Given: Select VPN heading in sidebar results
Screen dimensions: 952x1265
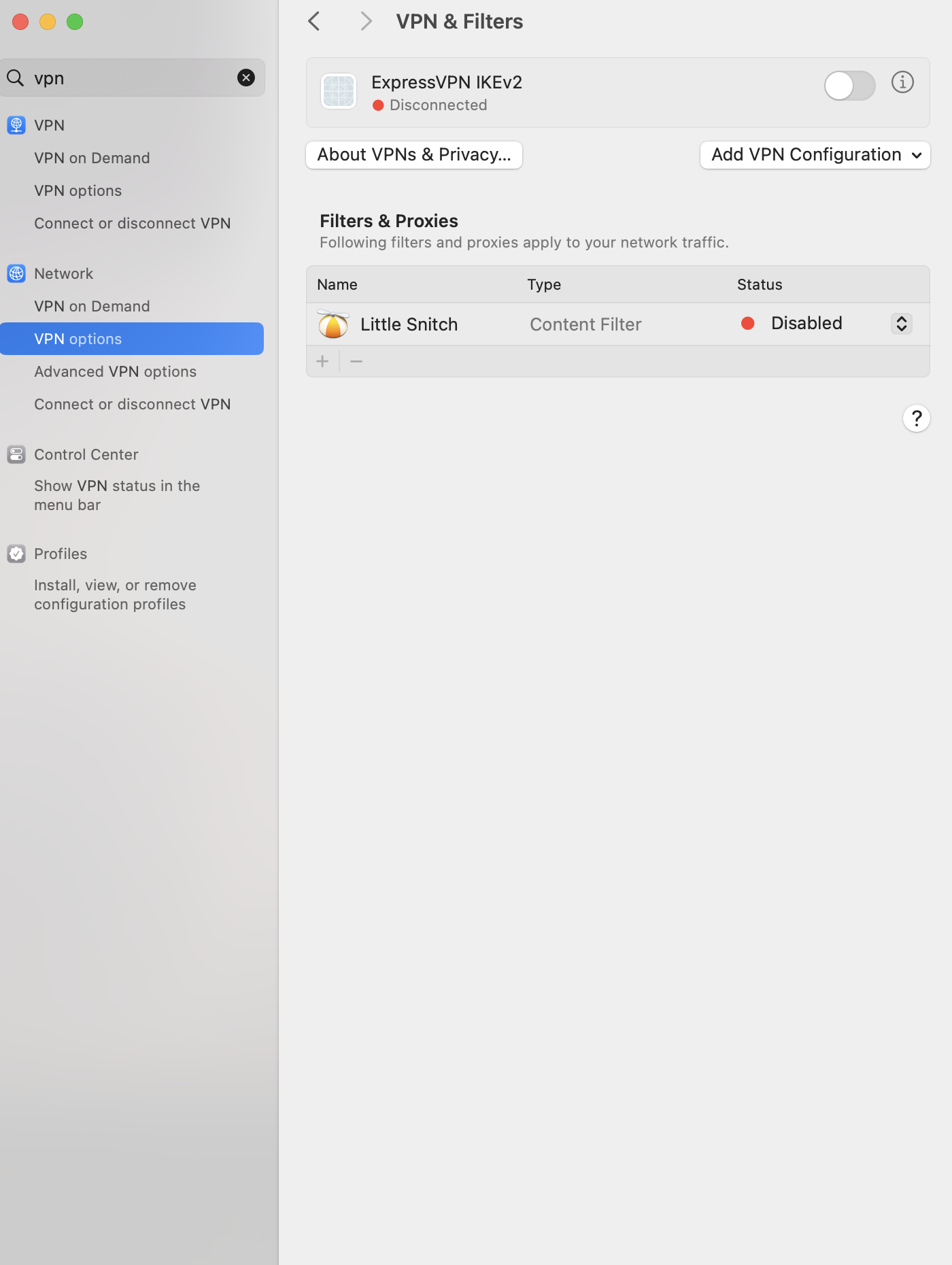Looking at the screenshot, I should (x=50, y=125).
